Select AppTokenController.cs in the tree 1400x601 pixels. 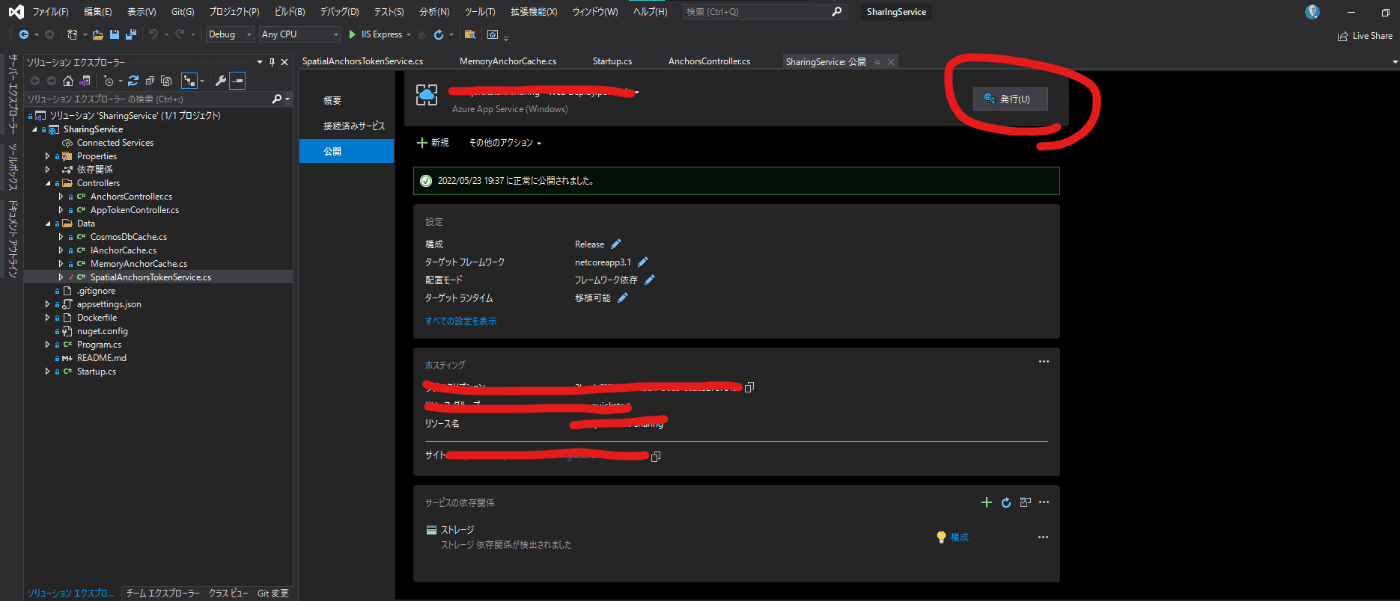pyautogui.click(x=134, y=210)
